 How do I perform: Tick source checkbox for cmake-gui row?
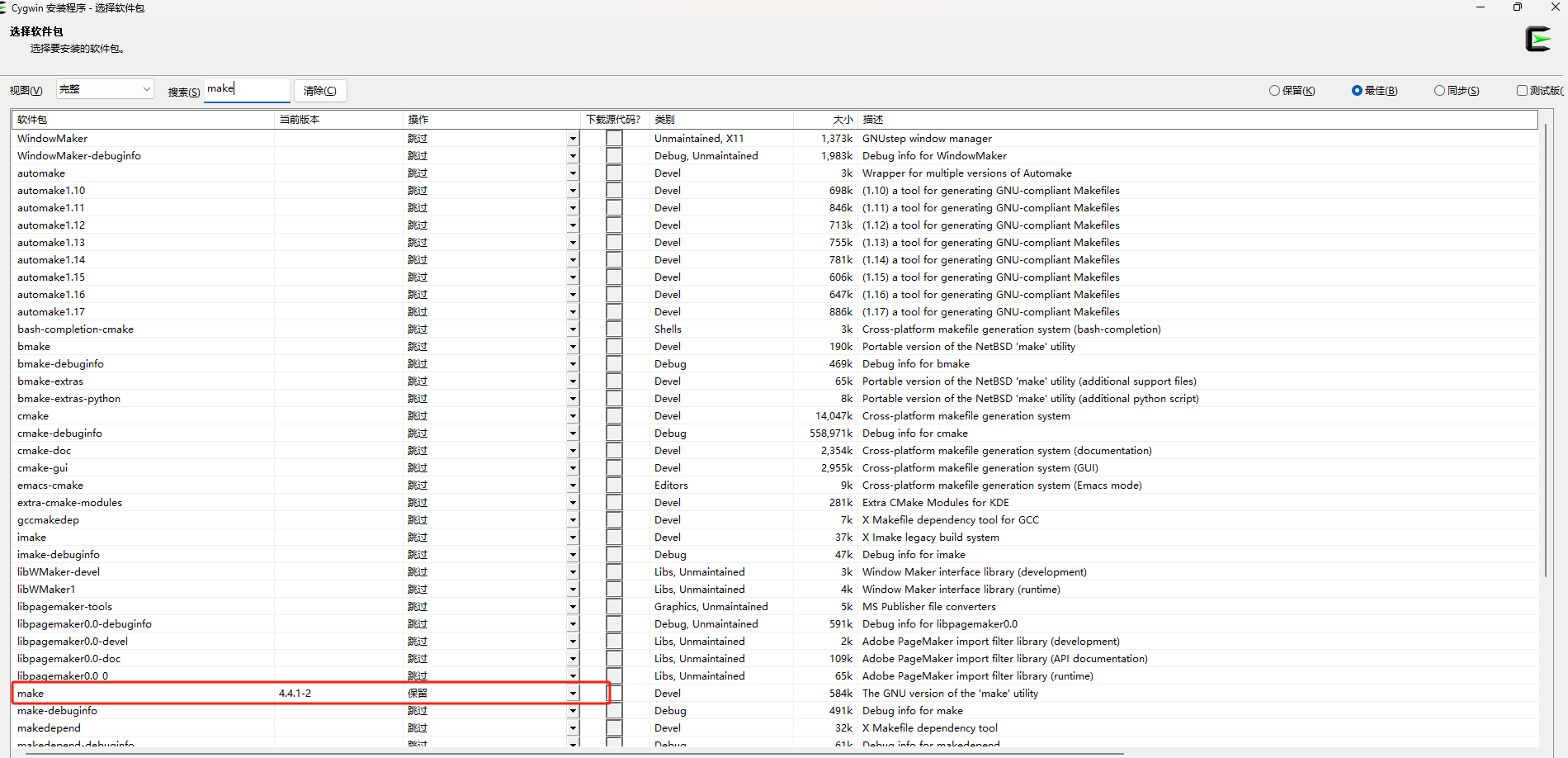pos(614,467)
